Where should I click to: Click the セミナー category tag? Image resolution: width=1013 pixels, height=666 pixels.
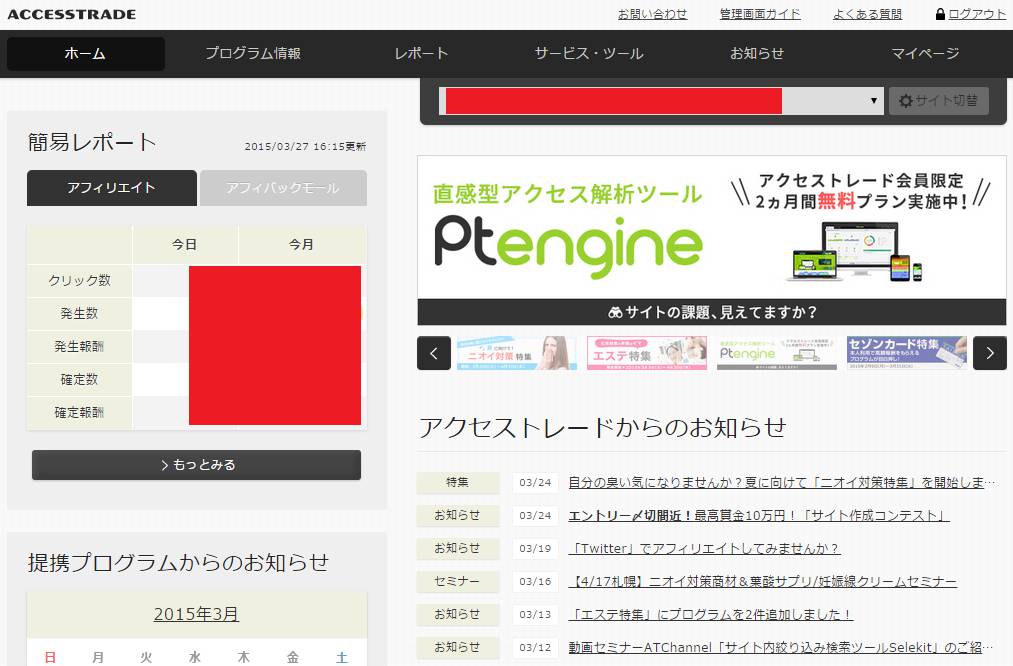457,581
